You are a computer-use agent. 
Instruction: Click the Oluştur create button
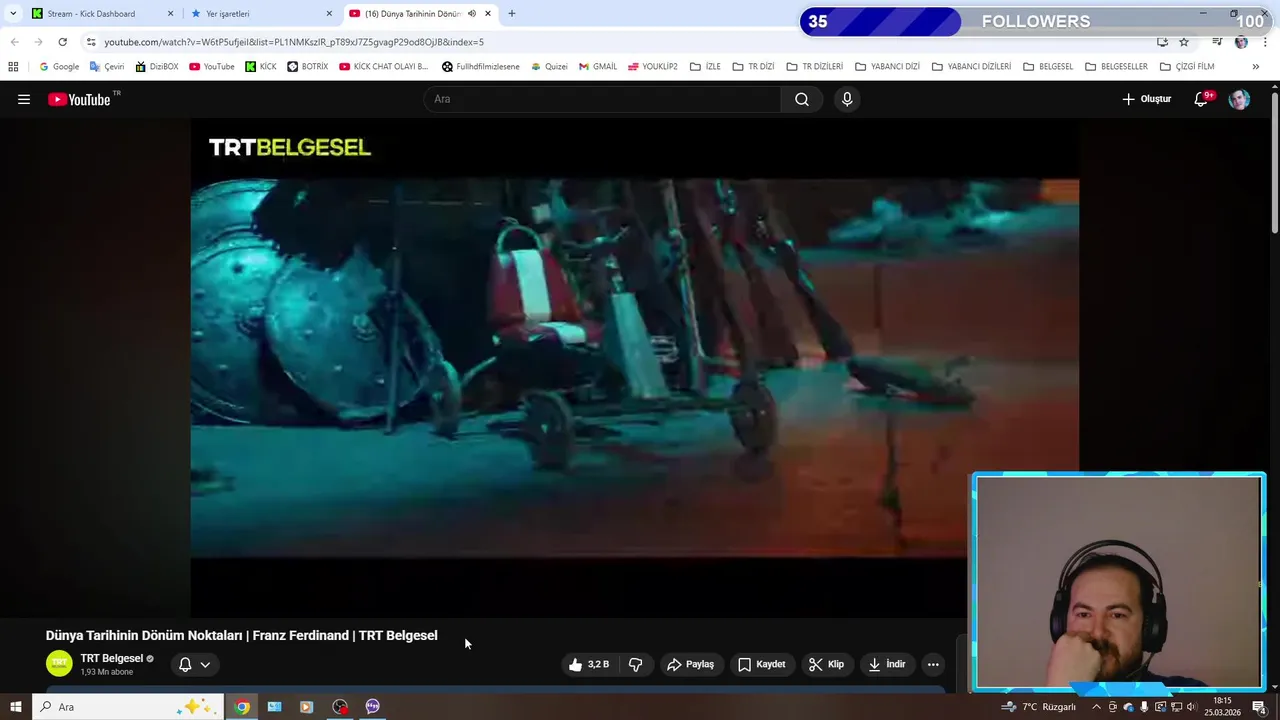tap(1146, 99)
